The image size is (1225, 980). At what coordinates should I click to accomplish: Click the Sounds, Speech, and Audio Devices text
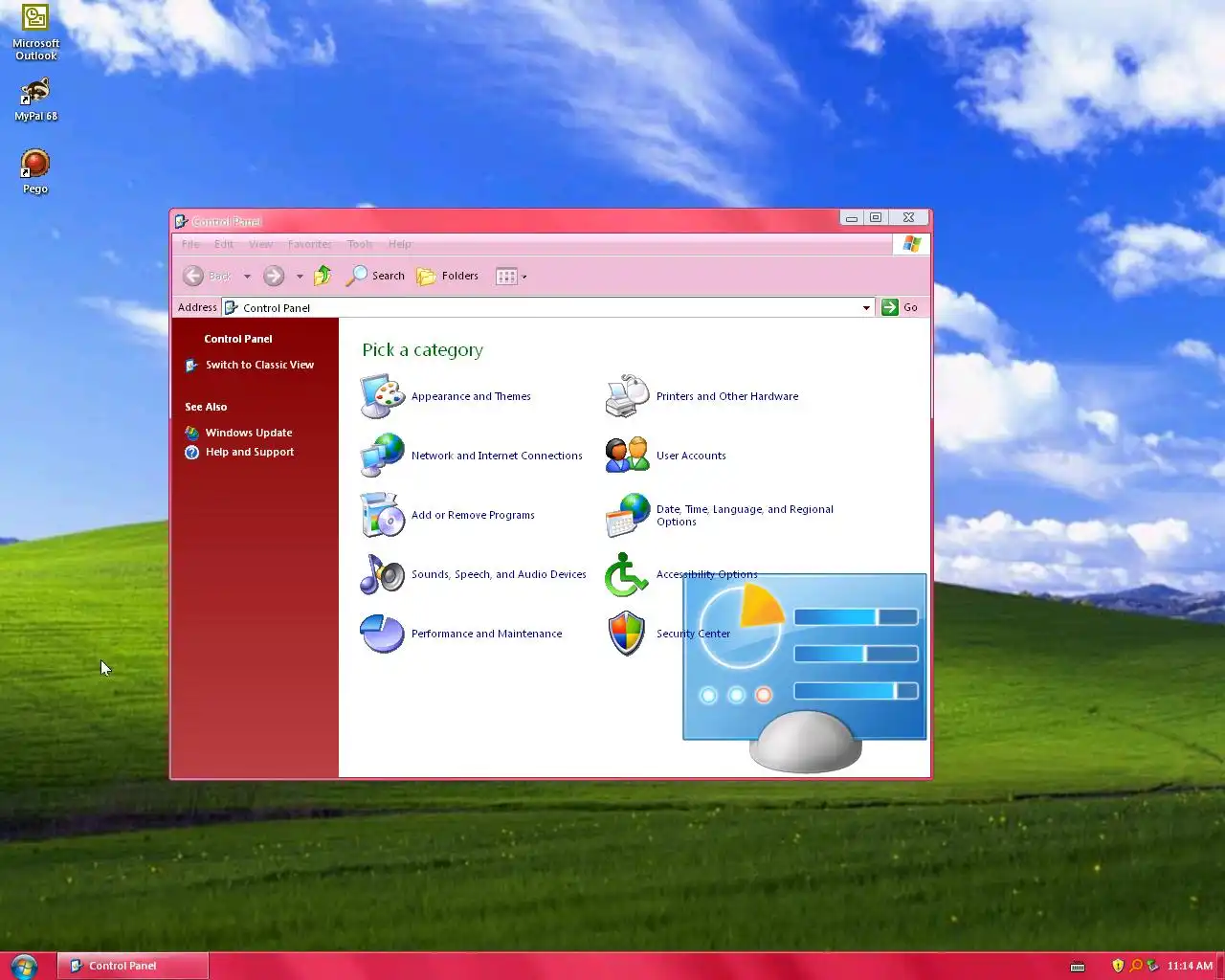(x=499, y=574)
